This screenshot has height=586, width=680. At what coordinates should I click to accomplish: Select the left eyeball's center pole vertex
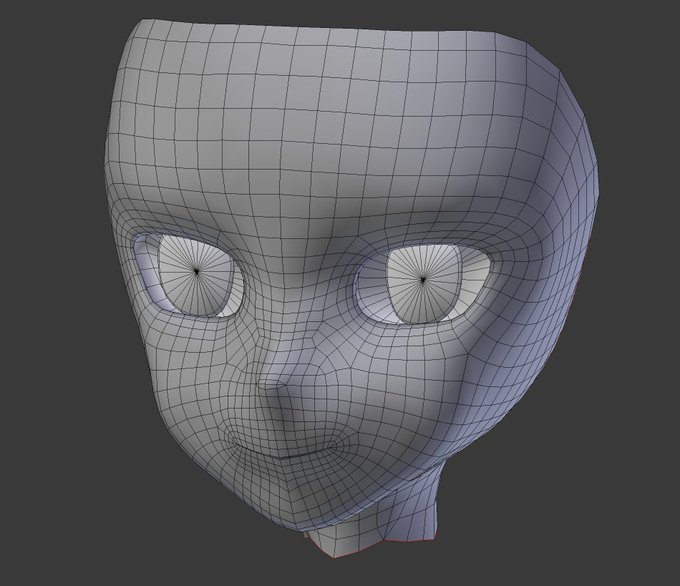click(x=196, y=271)
